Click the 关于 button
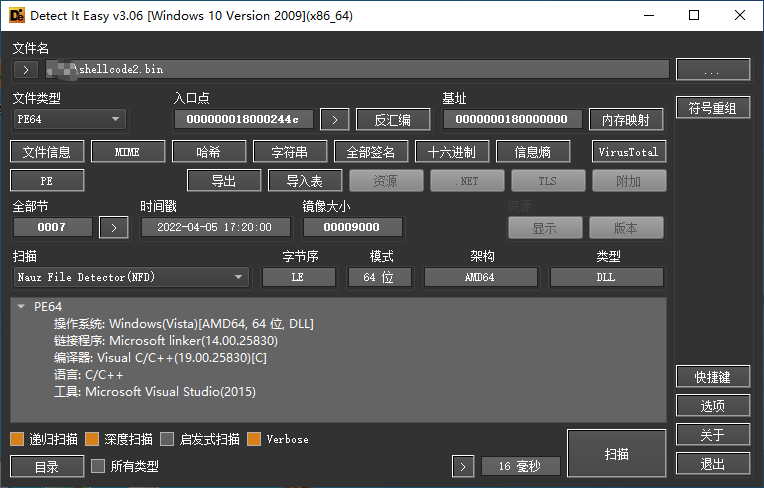Viewport: 764px width, 488px height. 712,434
